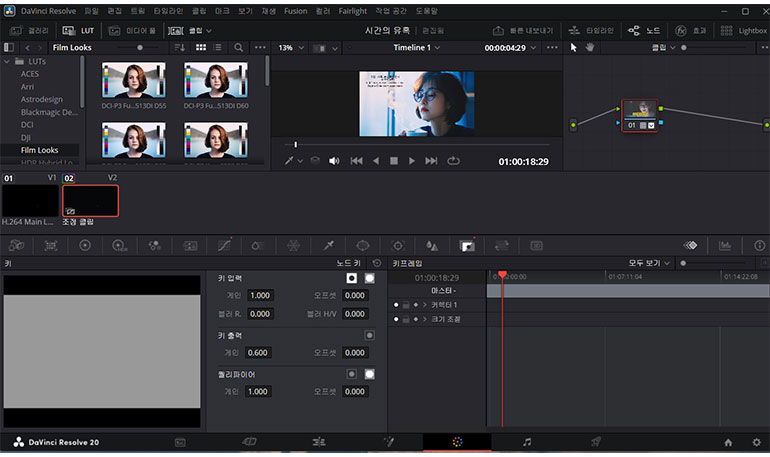Viewport: 770px width, 457px height.
Task: Toggle the Key Output mask invert button
Action: (x=369, y=336)
